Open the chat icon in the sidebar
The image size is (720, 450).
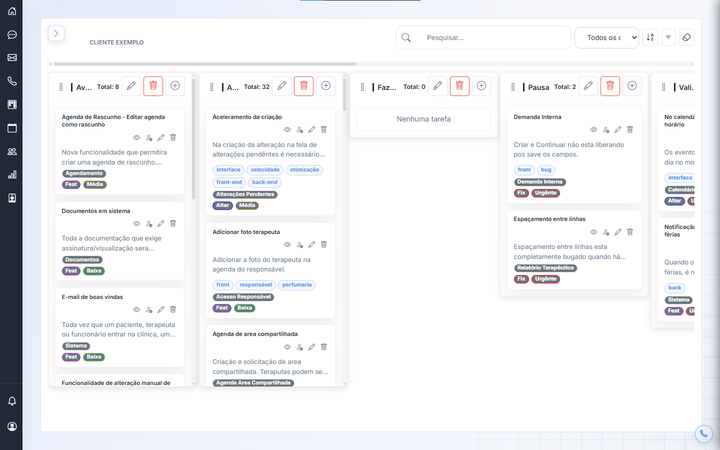tap(12, 34)
